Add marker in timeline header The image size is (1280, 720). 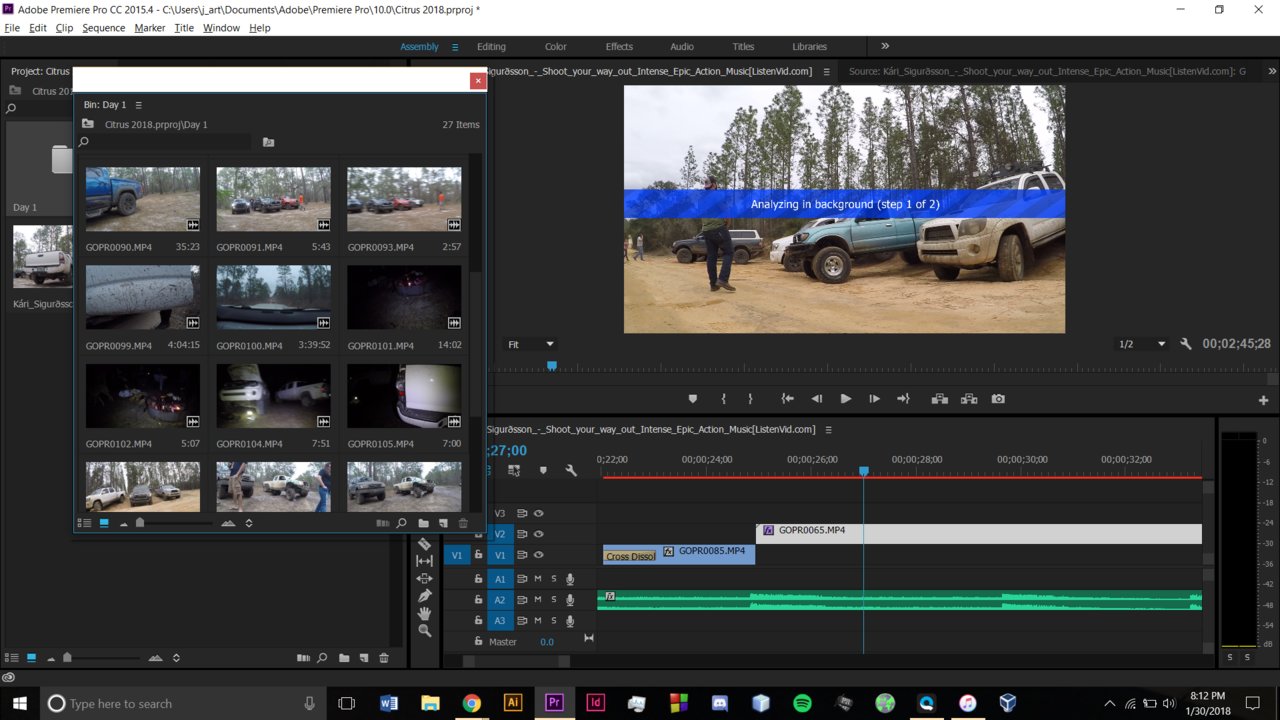coord(543,470)
